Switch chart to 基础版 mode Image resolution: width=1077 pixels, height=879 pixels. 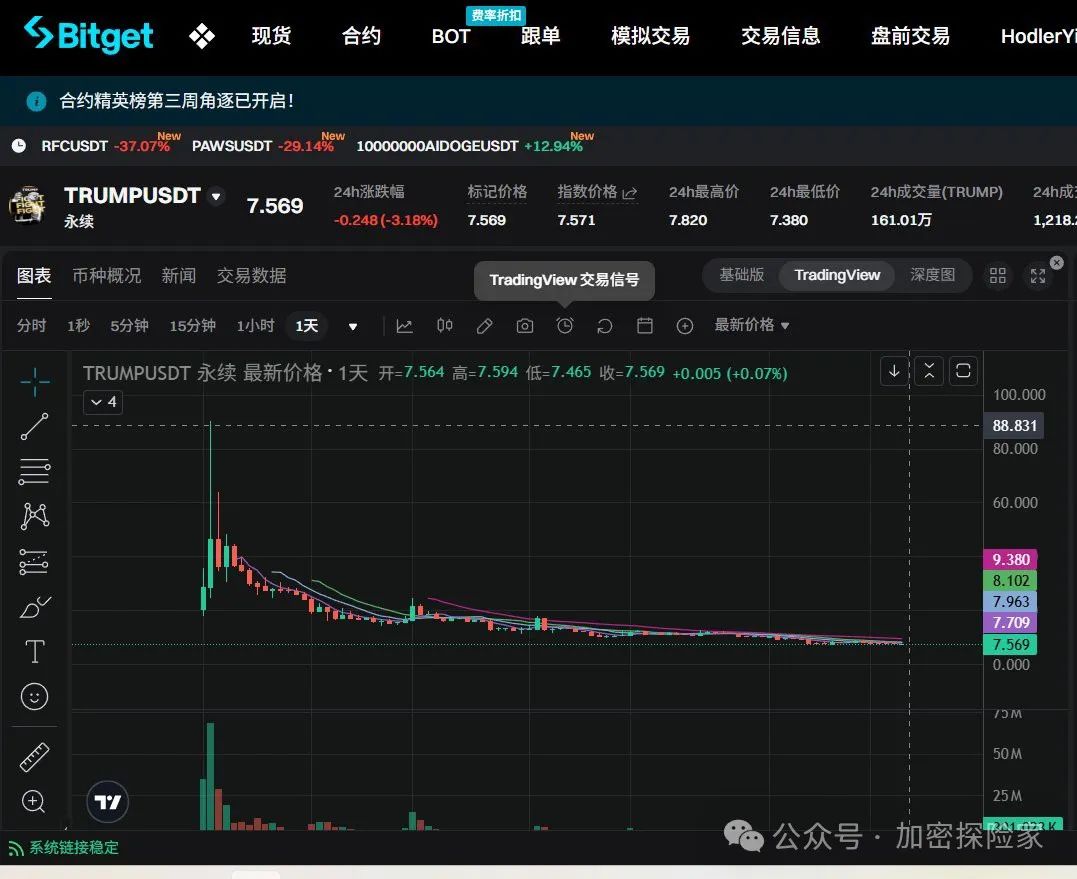point(742,275)
